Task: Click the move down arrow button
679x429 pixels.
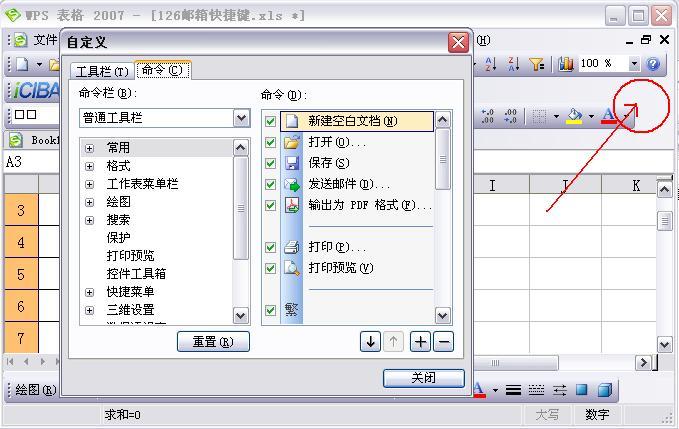Action: (x=370, y=342)
